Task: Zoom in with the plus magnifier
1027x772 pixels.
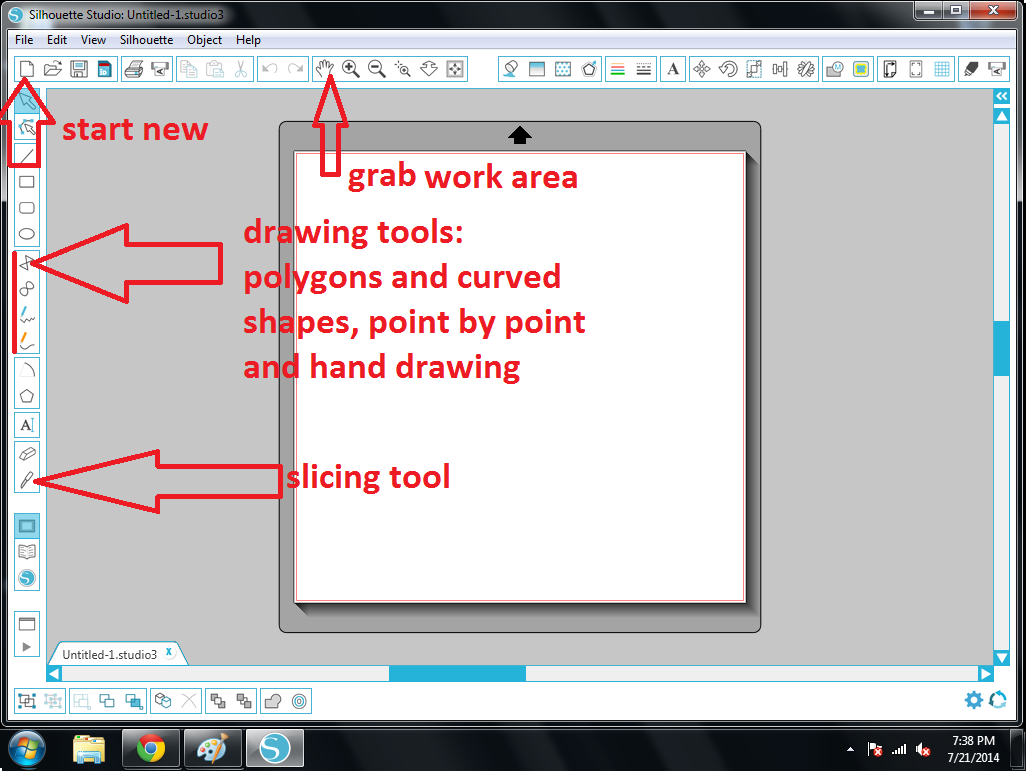Action: pos(350,69)
